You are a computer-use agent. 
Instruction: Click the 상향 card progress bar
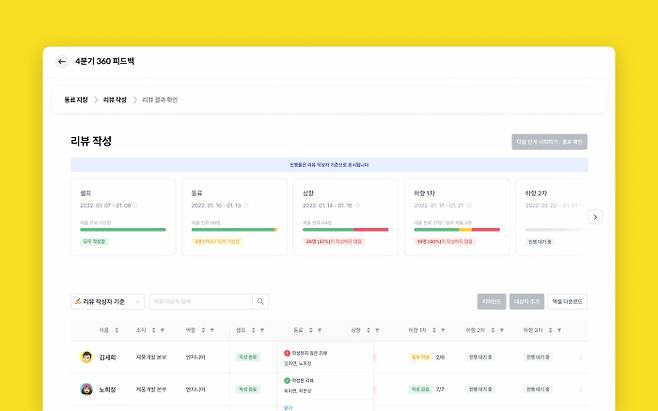[345, 230]
